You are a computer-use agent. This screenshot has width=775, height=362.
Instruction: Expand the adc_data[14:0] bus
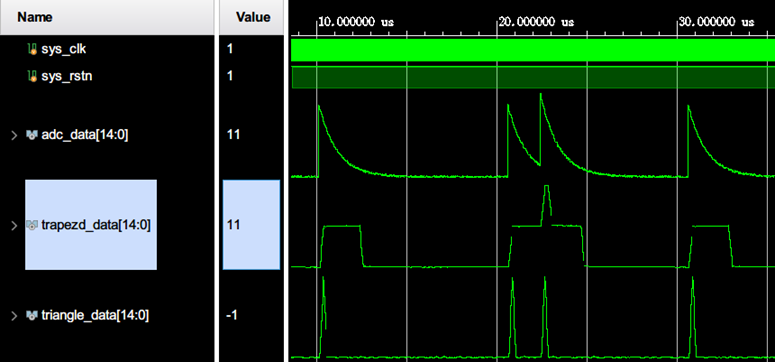14,135
